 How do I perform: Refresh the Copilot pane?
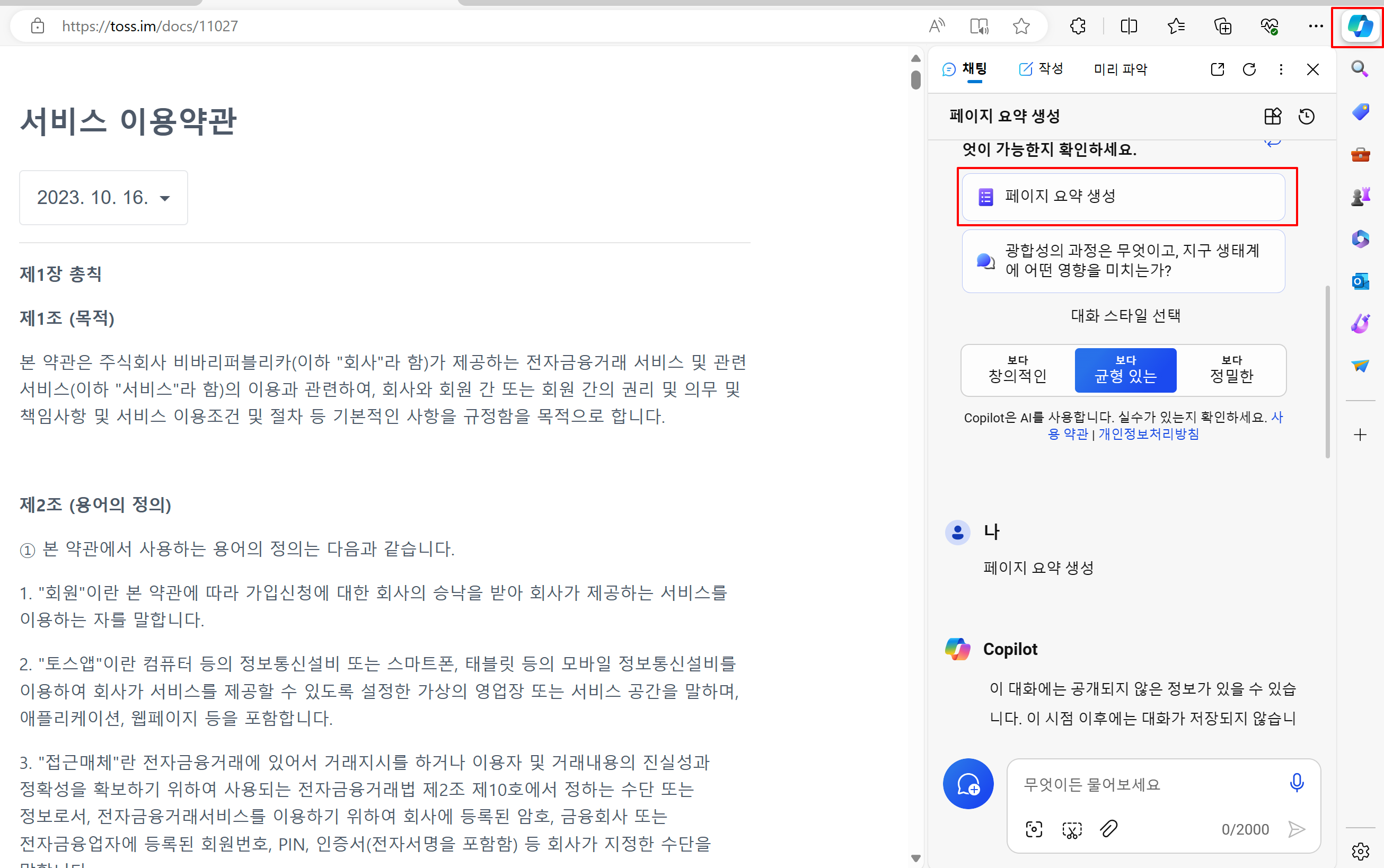tap(1249, 69)
